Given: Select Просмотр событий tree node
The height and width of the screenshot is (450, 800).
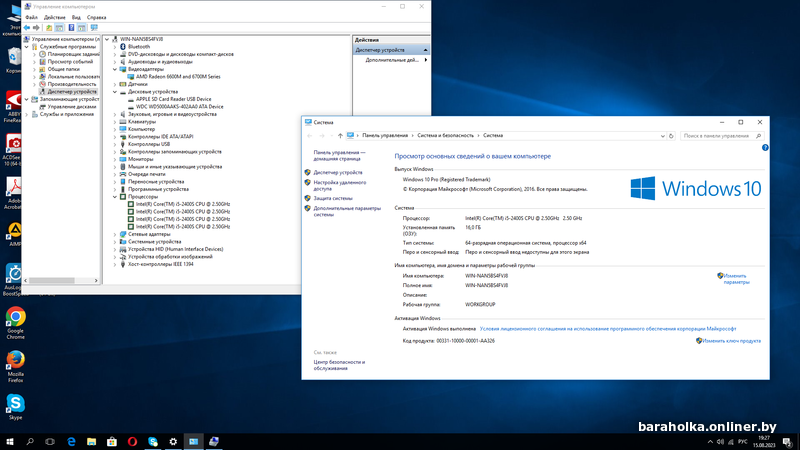Looking at the screenshot, I should tap(70, 62).
